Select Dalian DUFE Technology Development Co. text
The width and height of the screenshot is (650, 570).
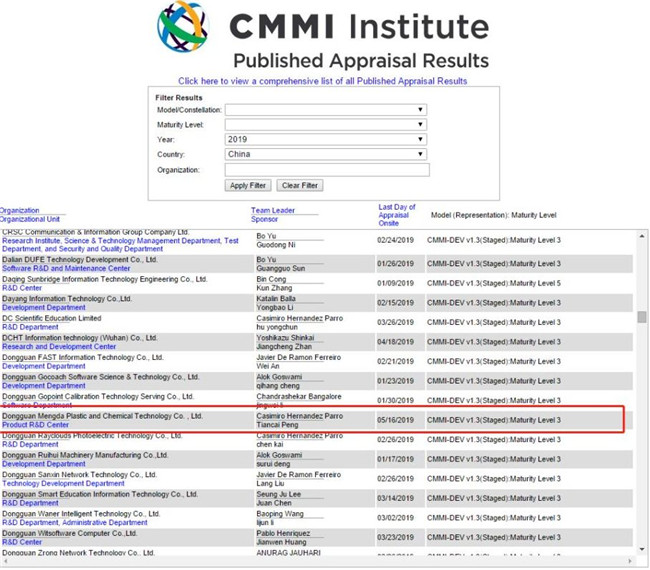coord(80,260)
